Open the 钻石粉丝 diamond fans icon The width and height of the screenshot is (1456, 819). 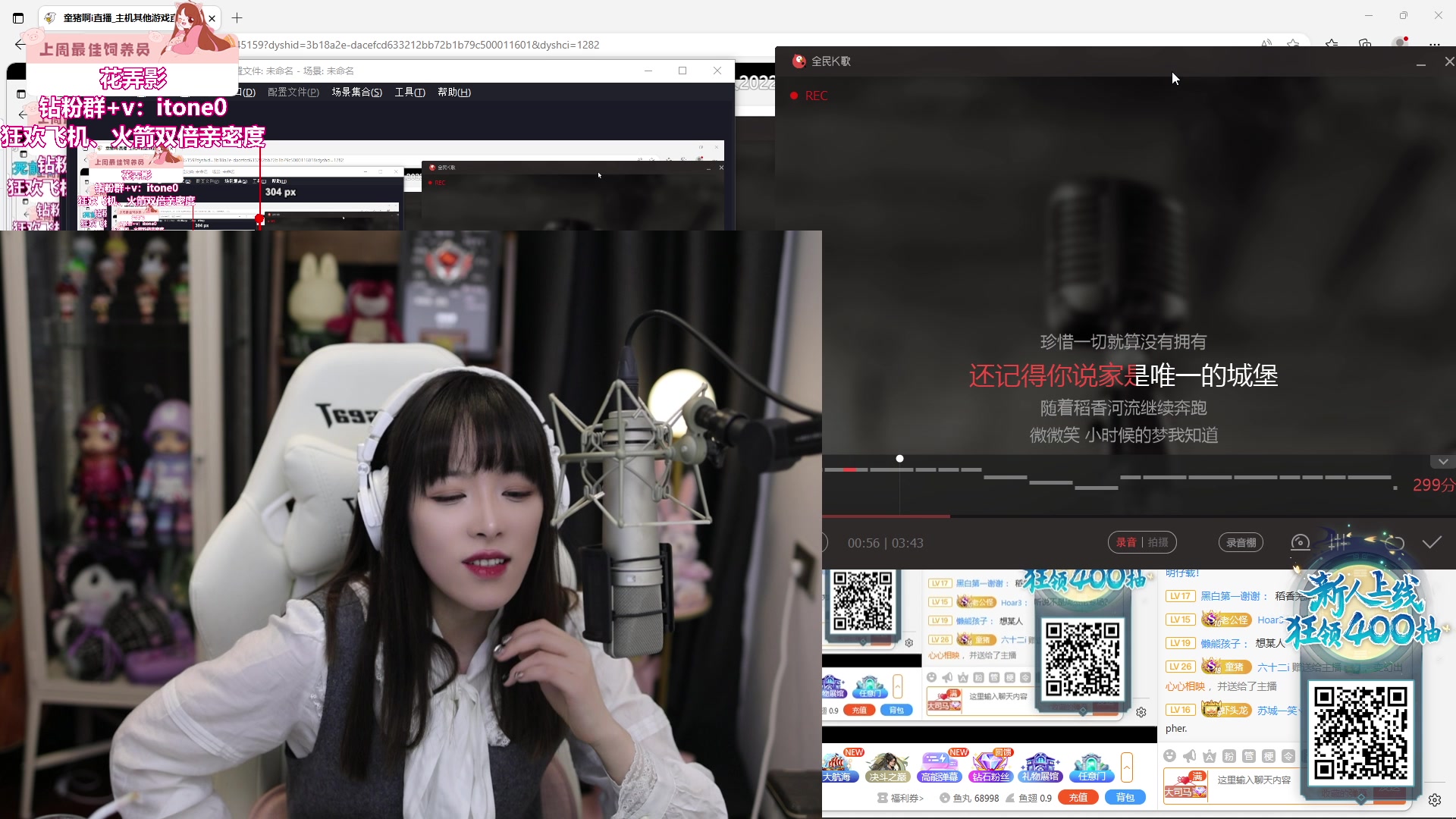[x=990, y=767]
